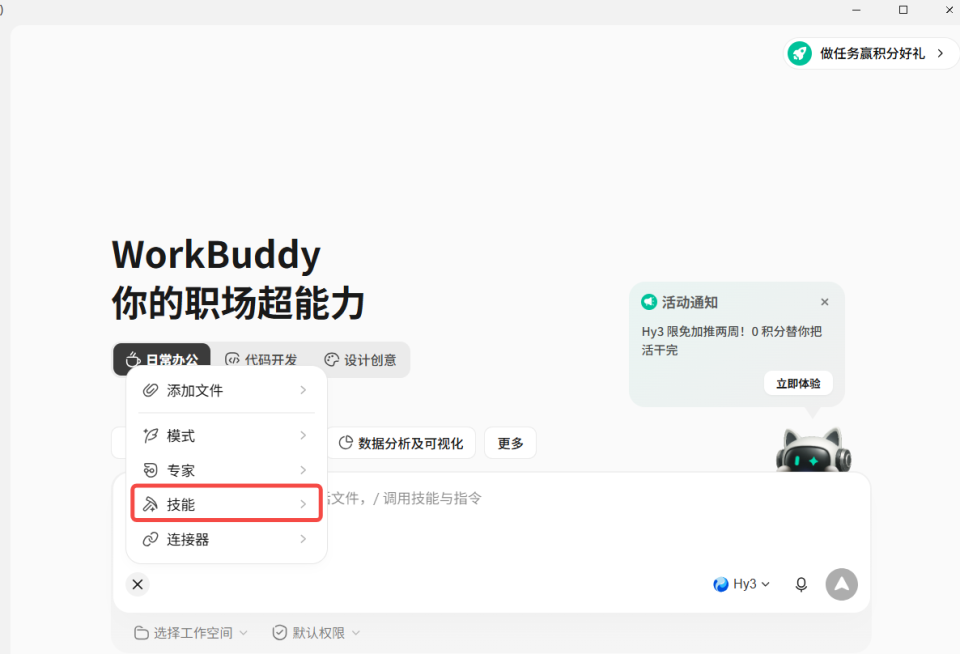Viewport: 960px width, 654px height.
Task: Close the popup menu with X button
Action: tap(138, 584)
